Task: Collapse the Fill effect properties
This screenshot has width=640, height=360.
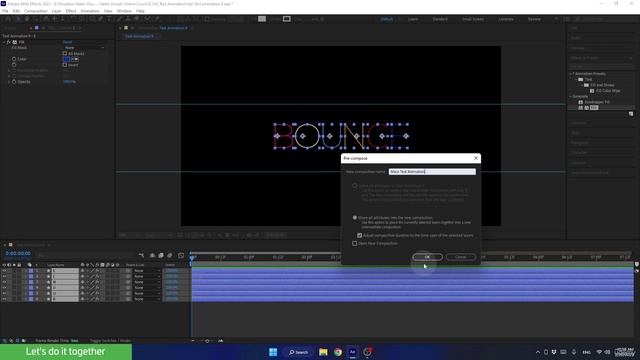Action: tap(4, 42)
